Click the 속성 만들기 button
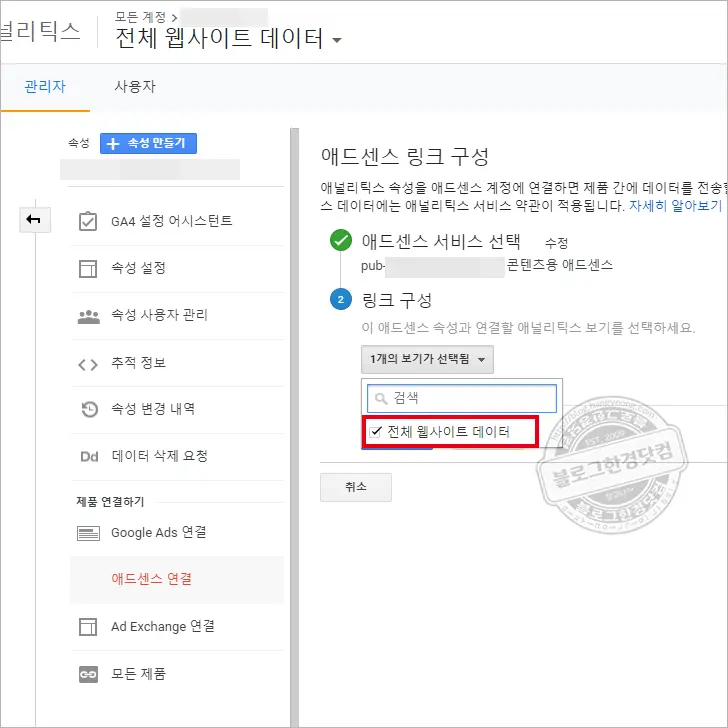Screen dimensions: 728x728 [148, 143]
